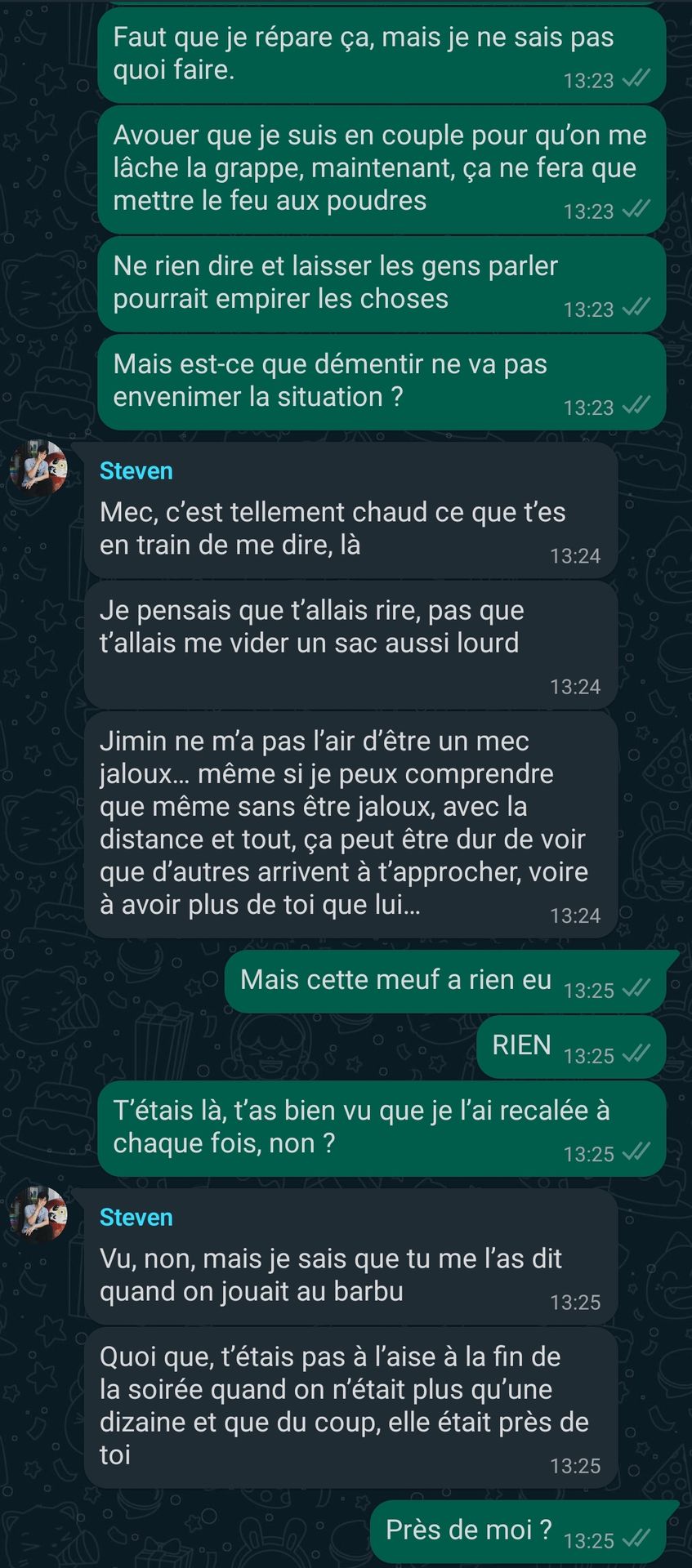
Task: Tap 13:24 timestamp on 'Mec, c'est tellement chaud'
Action: [x=575, y=556]
